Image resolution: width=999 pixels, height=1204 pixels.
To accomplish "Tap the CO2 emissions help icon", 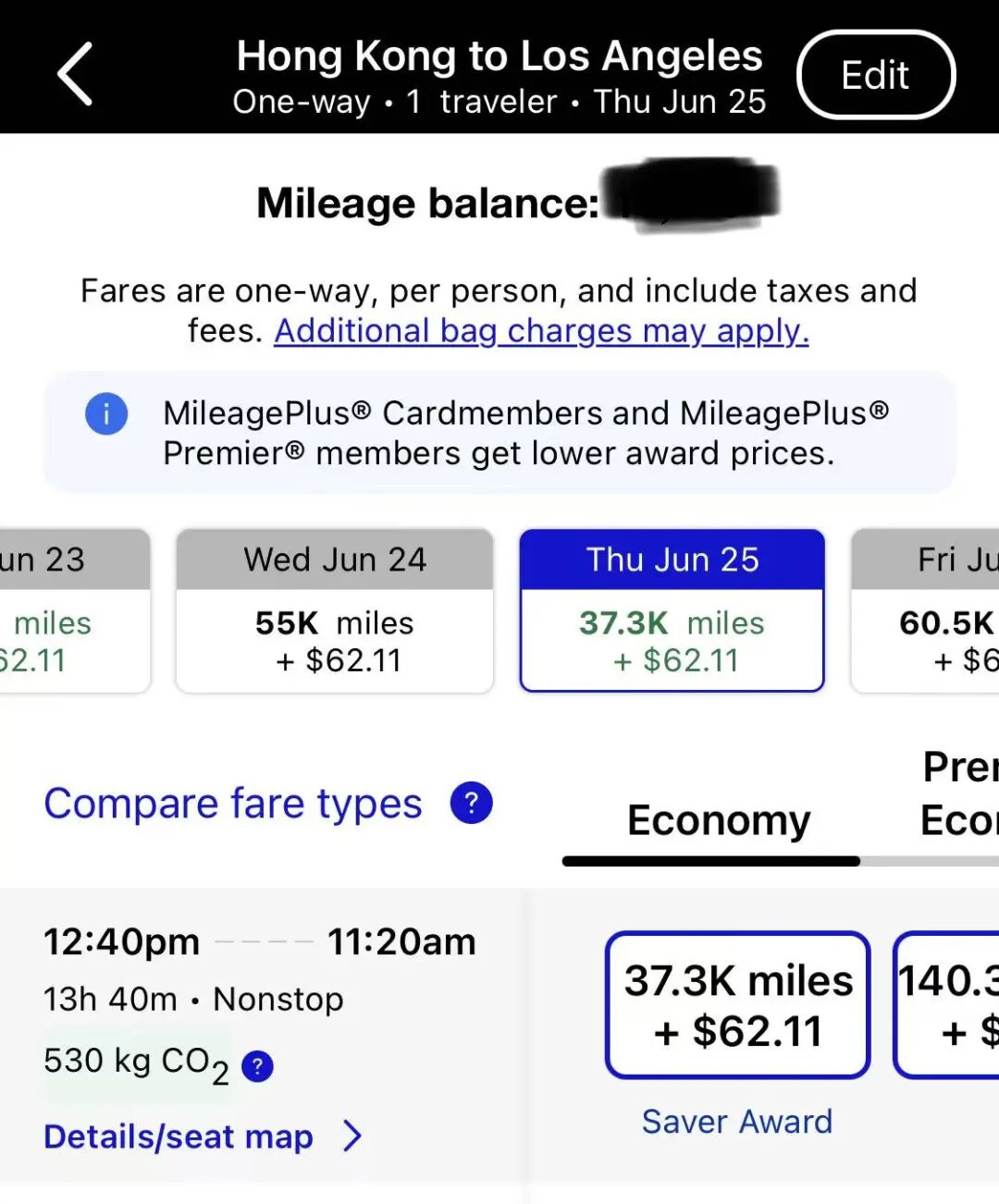I will pyautogui.click(x=257, y=1066).
